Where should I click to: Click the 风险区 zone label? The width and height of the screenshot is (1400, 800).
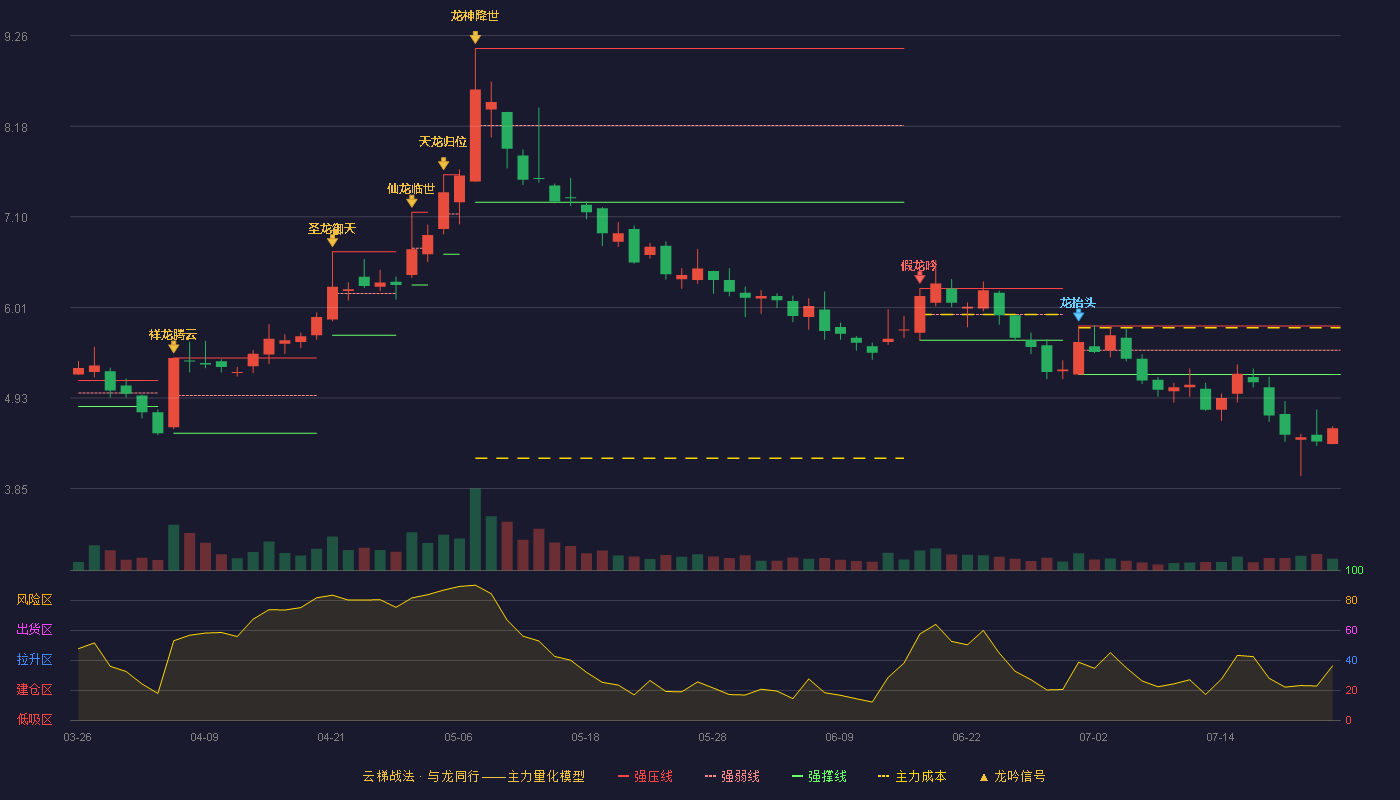pyautogui.click(x=34, y=600)
